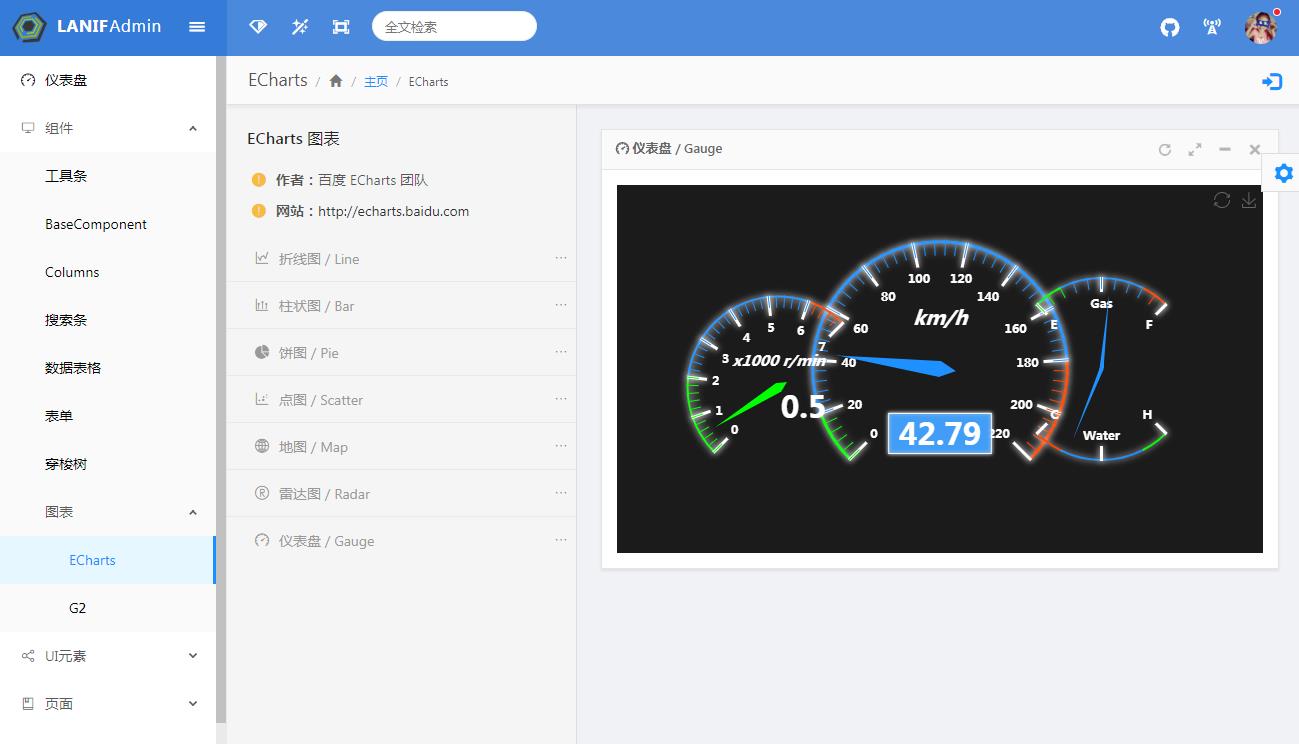This screenshot has height=744, width=1299.
Task: Select 点图 / Scatter chart type
Action: tap(401, 399)
